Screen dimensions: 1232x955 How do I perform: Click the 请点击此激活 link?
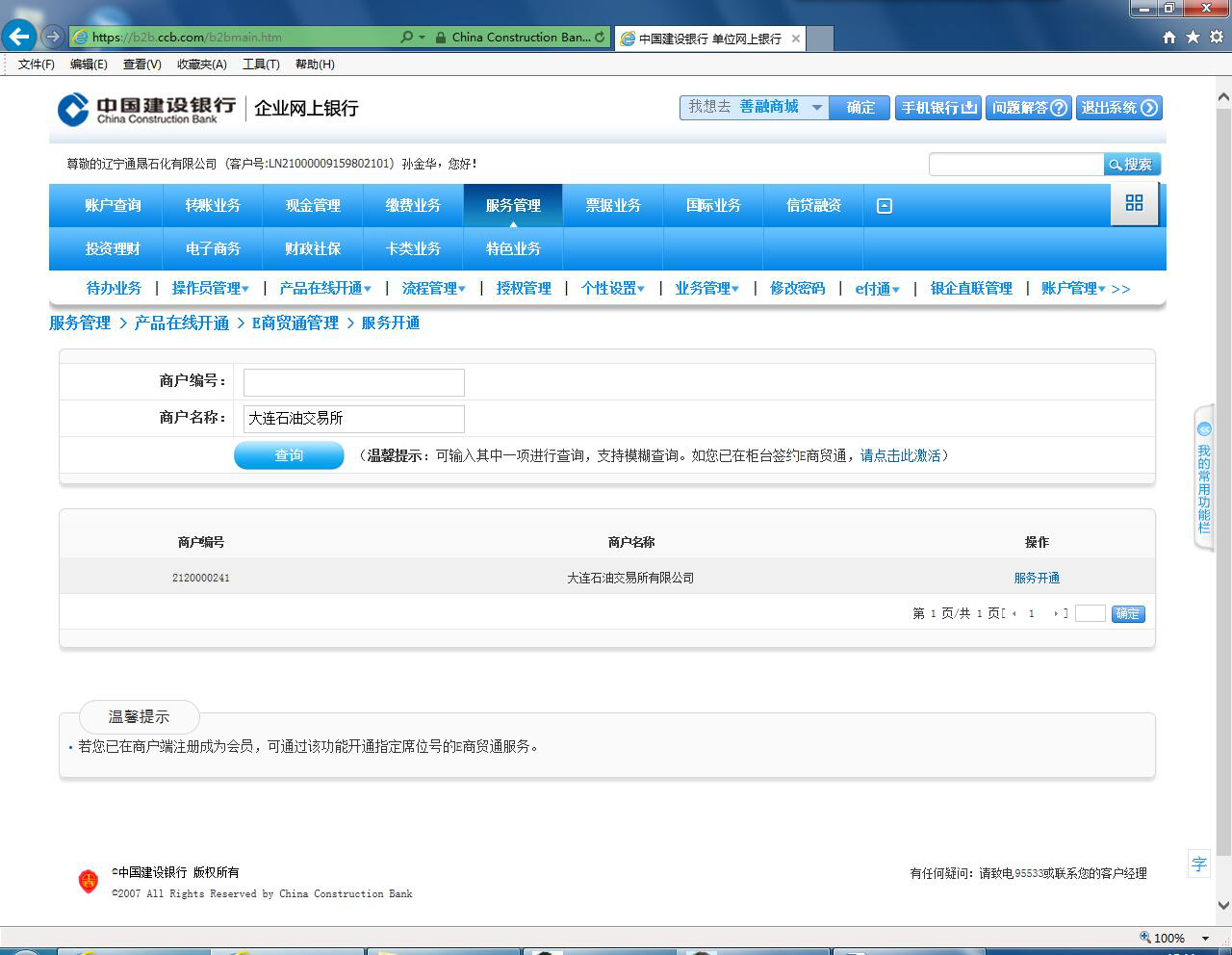click(x=900, y=455)
